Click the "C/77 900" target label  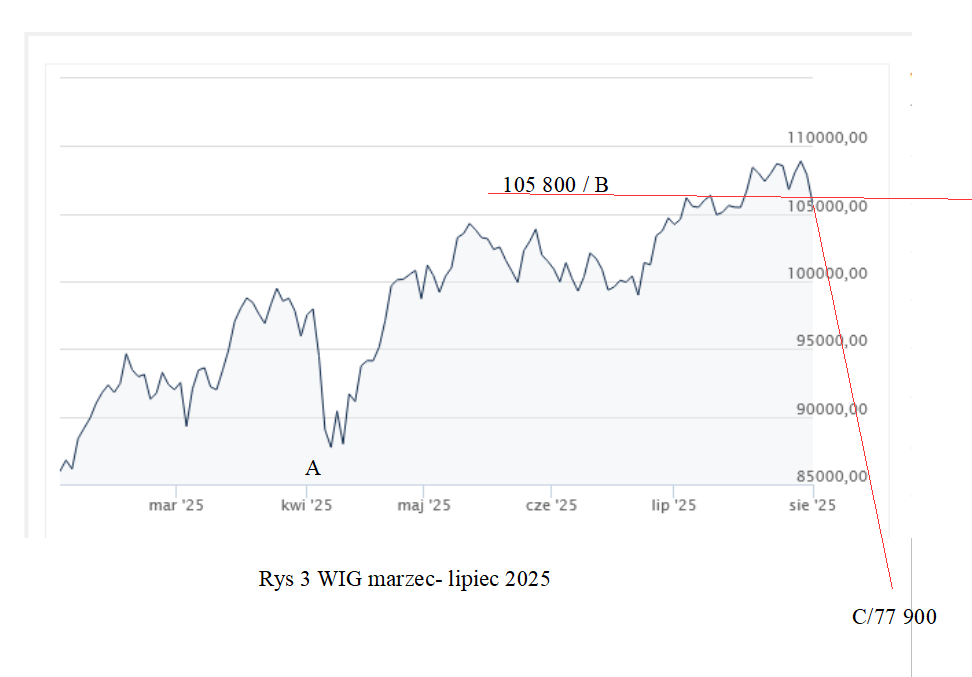click(894, 617)
